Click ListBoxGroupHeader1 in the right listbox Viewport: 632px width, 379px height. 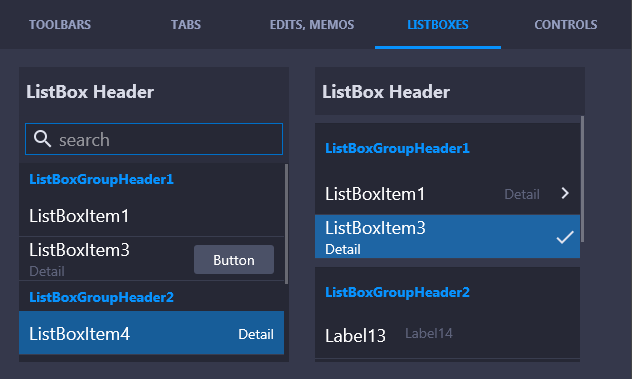point(397,148)
